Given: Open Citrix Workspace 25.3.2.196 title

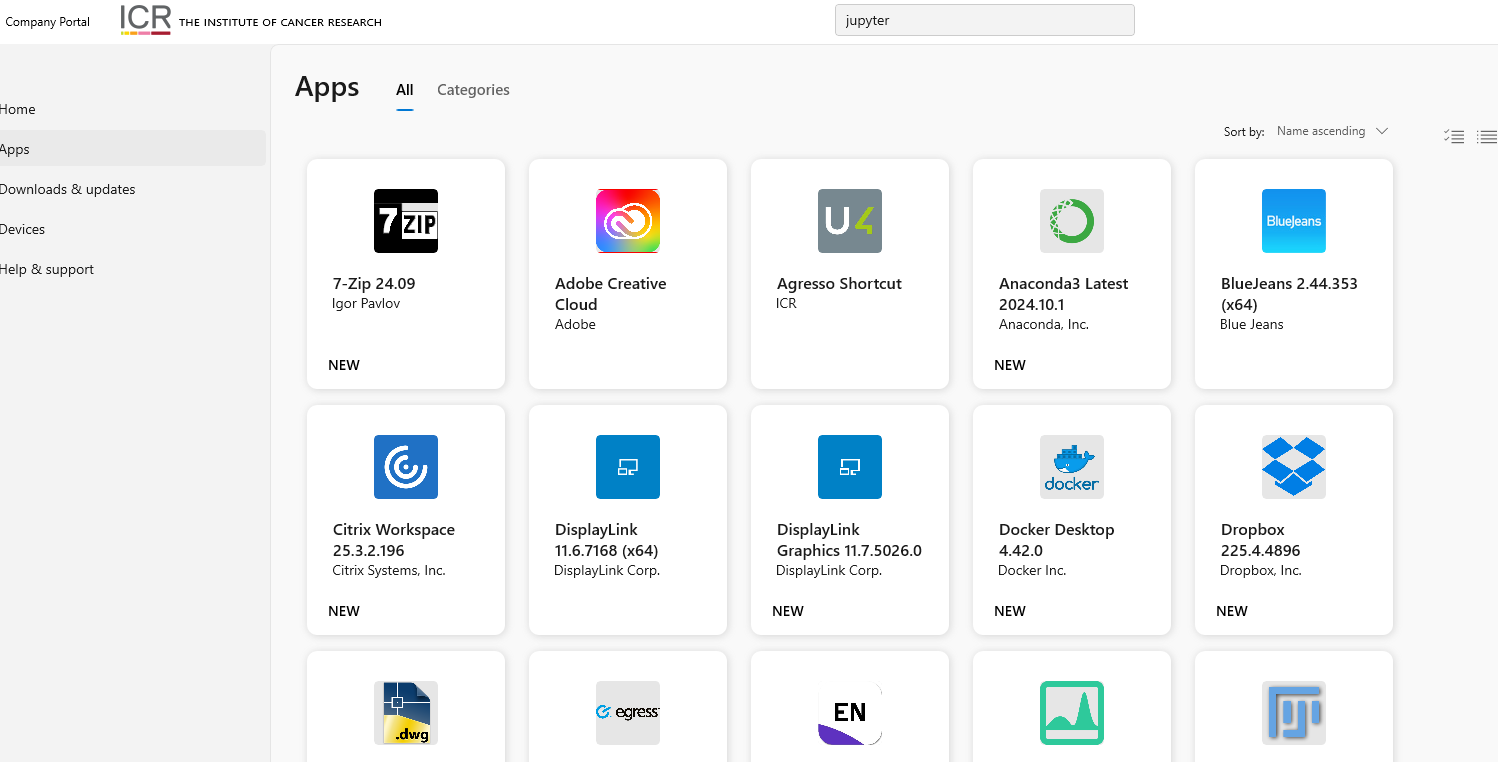Looking at the screenshot, I should click(394, 540).
